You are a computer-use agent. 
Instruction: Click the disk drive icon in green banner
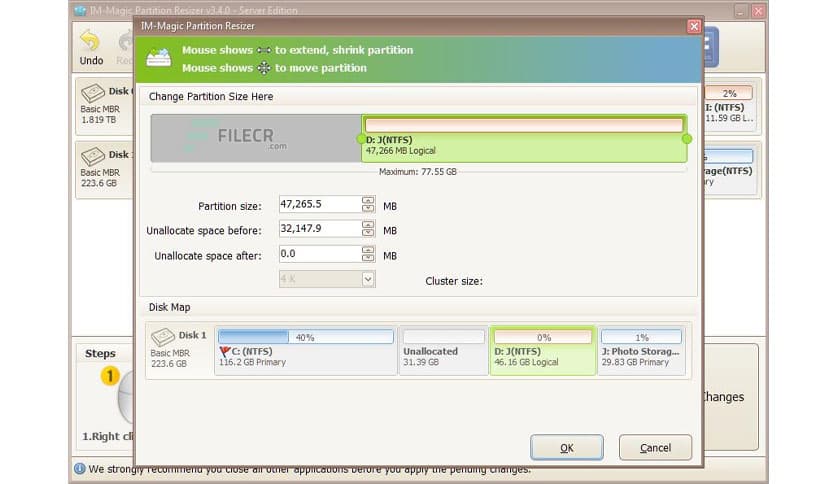pos(159,58)
